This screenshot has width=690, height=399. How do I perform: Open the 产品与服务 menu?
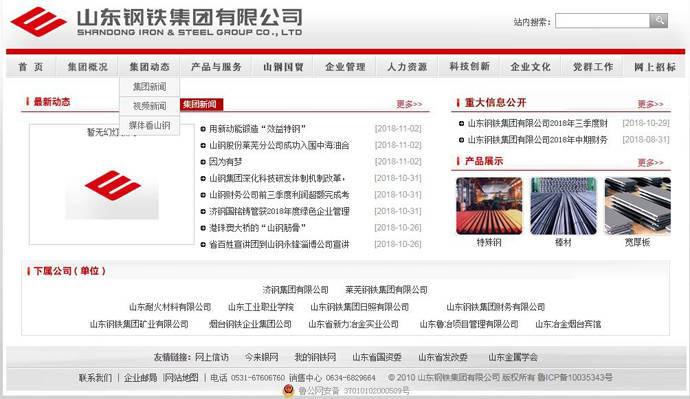[216, 67]
